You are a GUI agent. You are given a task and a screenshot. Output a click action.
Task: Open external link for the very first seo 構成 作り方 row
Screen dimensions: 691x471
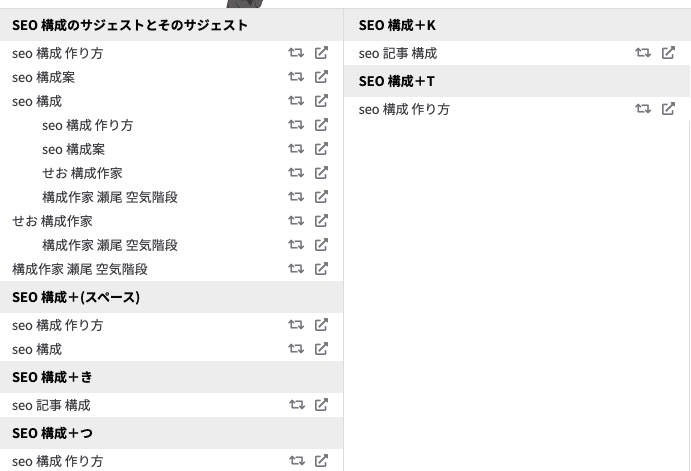click(321, 53)
